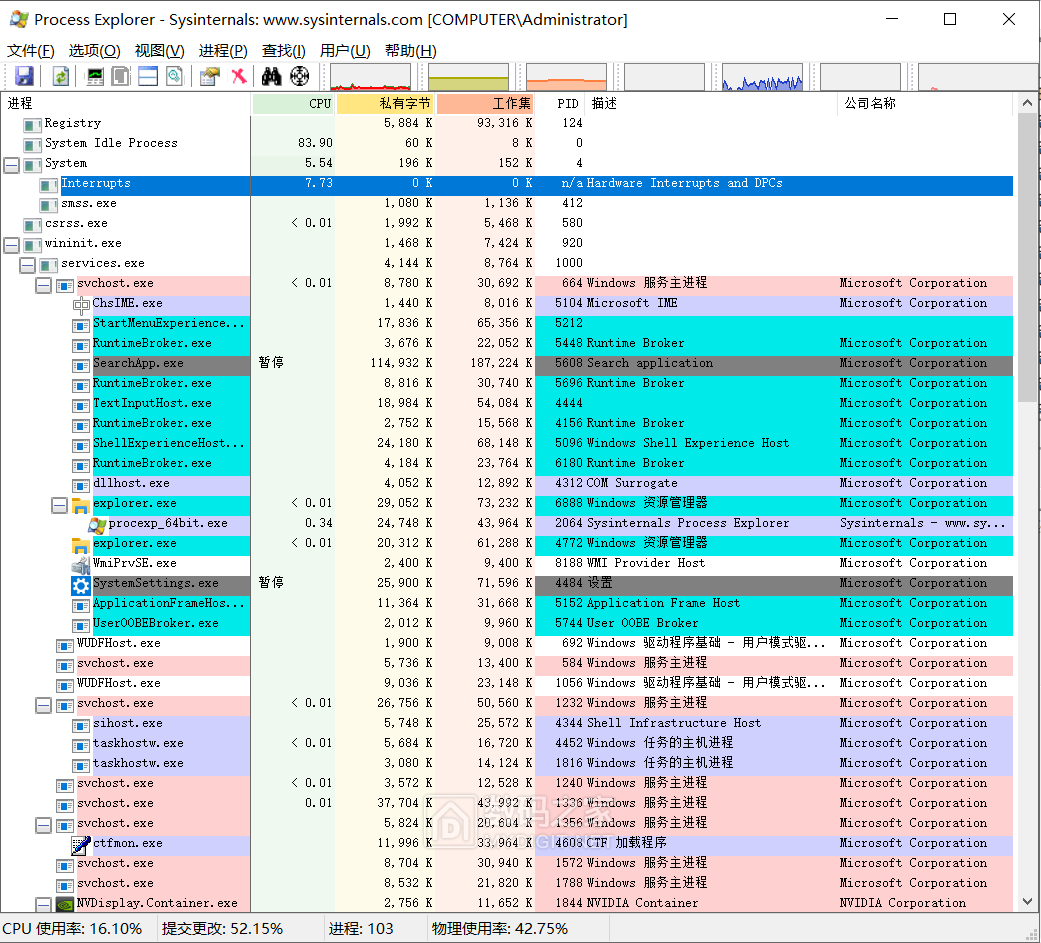
Task: Open the 视图(V) menu
Action: click(x=159, y=51)
